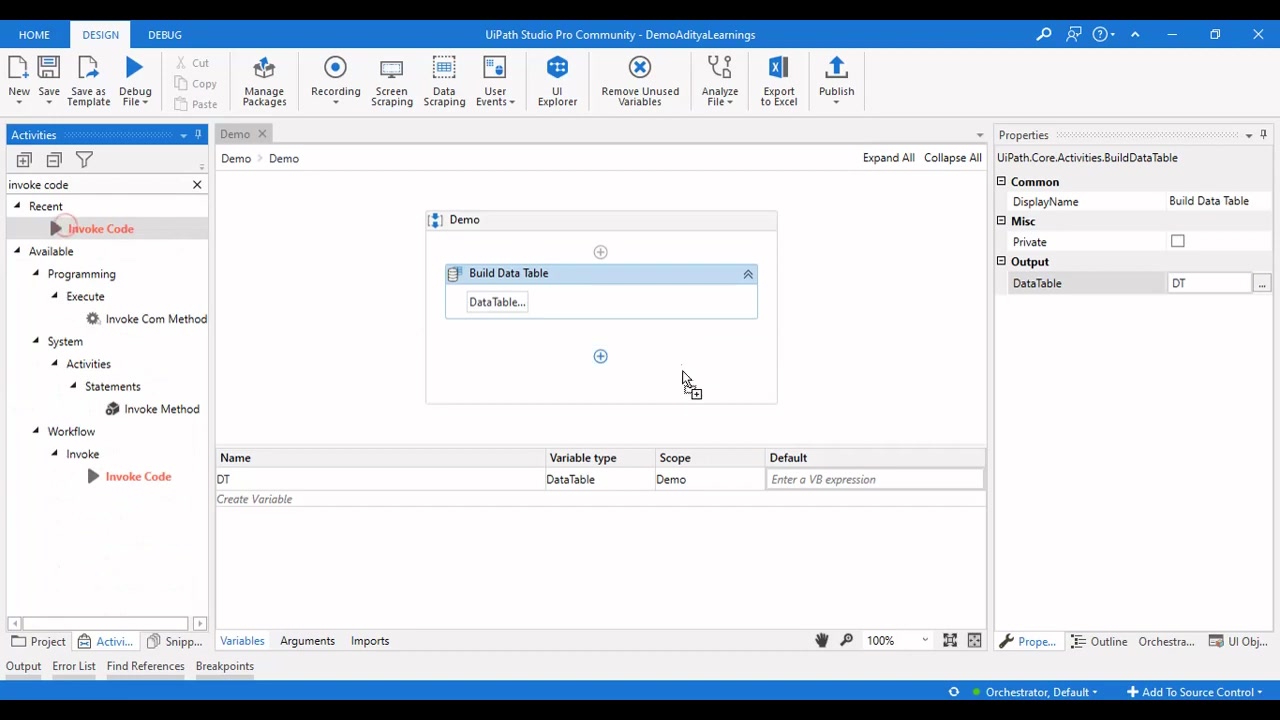The height and width of the screenshot is (720, 1280).
Task: Collapse all activities tree icon
Action: 54,160
